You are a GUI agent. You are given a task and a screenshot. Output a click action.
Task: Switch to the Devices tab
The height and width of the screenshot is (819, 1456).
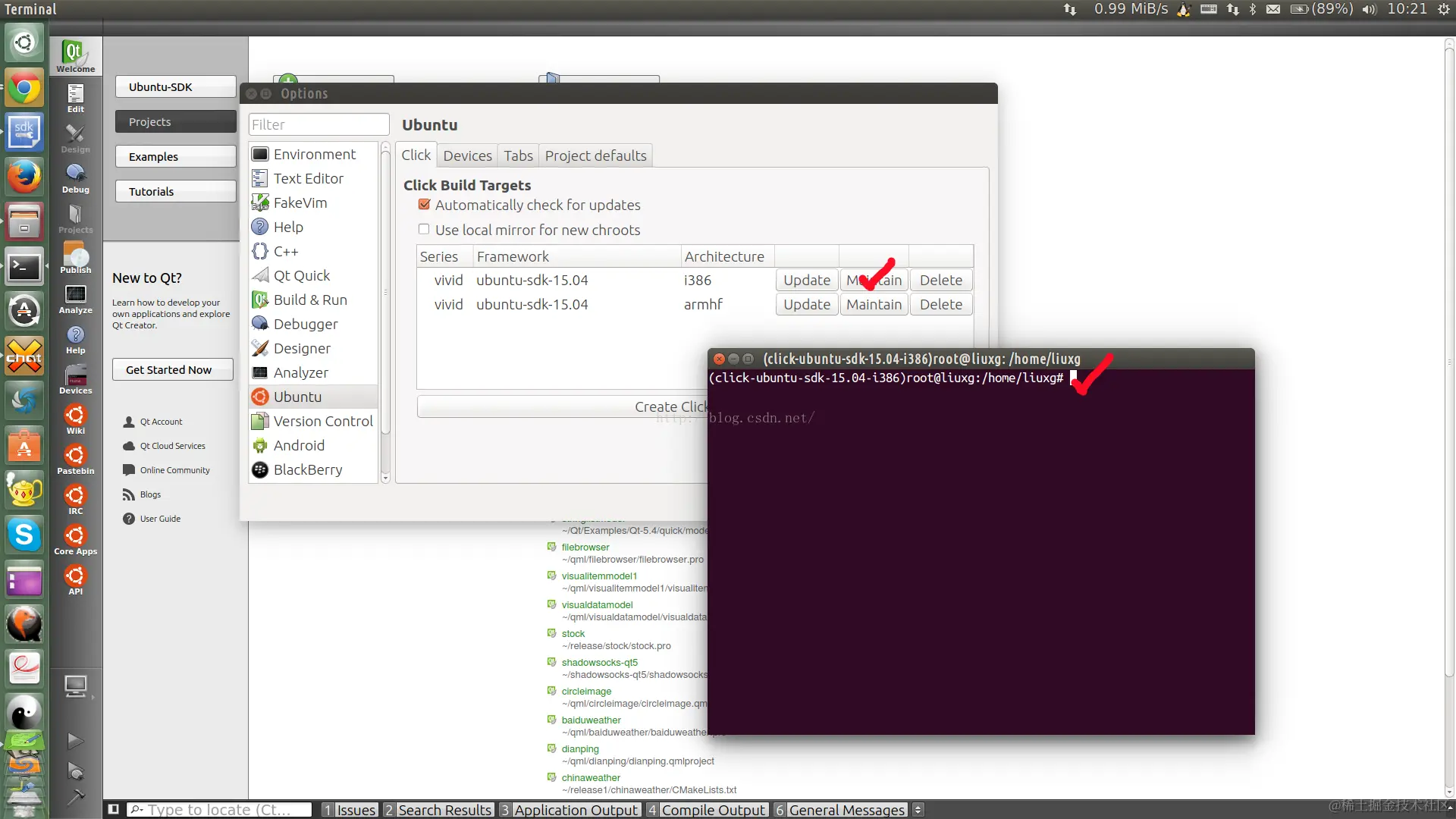coord(467,155)
